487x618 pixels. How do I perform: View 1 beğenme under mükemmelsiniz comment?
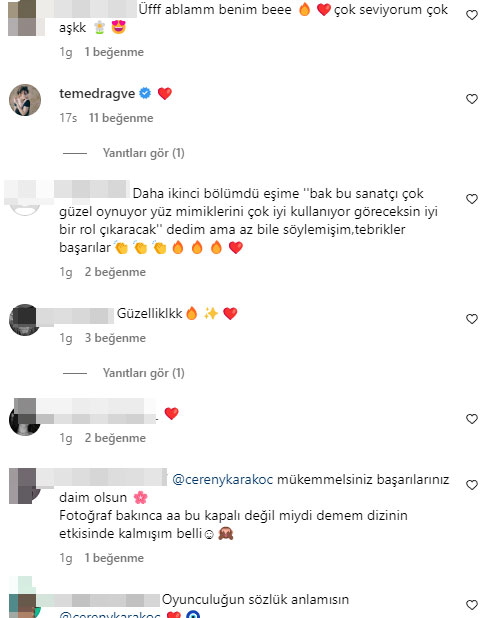tap(114, 558)
